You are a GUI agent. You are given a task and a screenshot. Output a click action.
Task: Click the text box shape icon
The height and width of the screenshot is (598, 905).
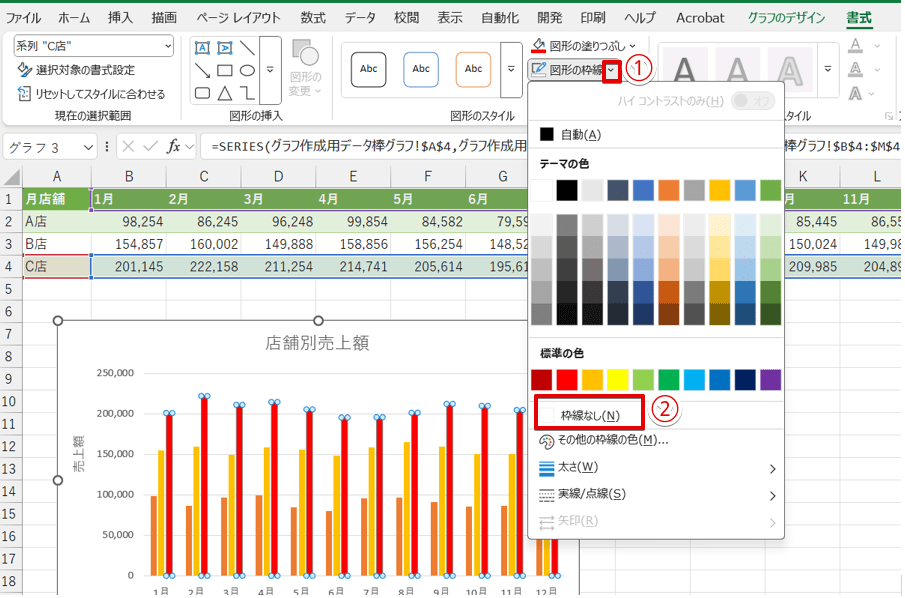tap(202, 48)
